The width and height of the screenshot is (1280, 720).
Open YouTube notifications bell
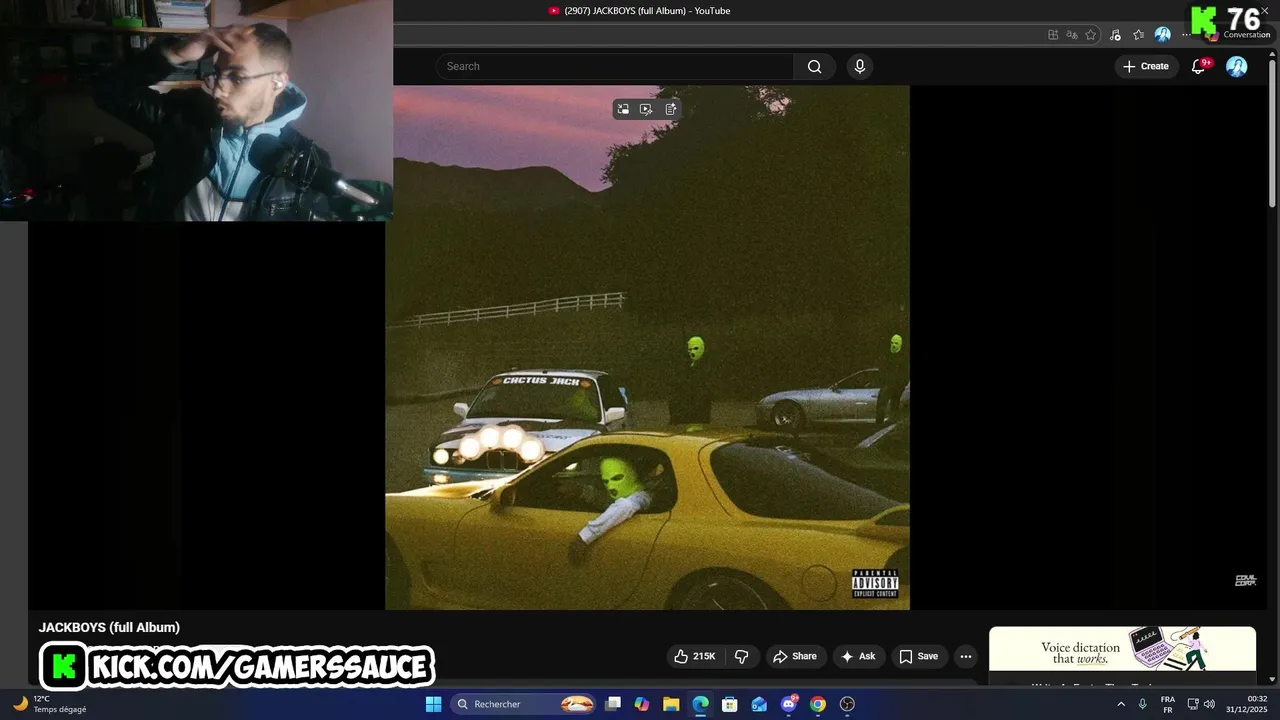tap(1199, 66)
